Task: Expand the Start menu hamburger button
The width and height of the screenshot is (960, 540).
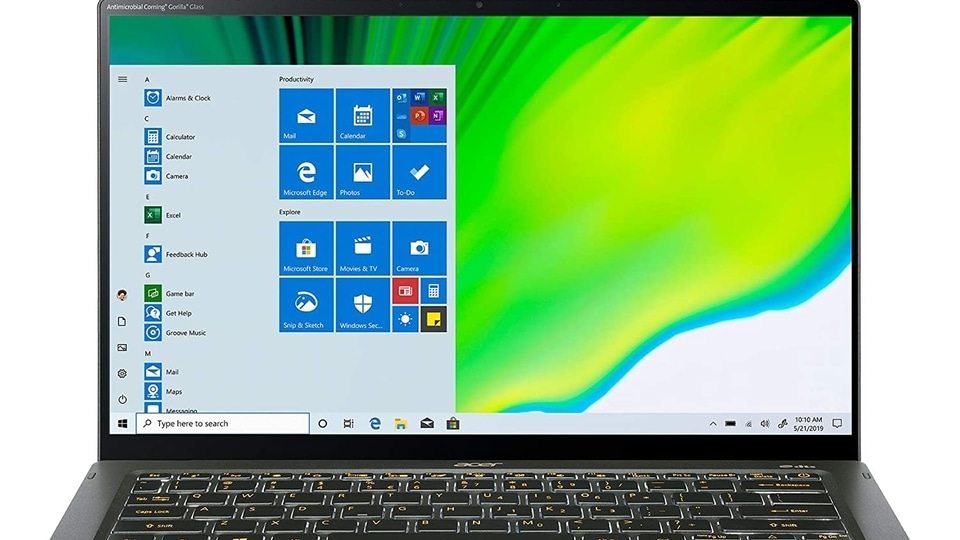Action: pos(122,80)
